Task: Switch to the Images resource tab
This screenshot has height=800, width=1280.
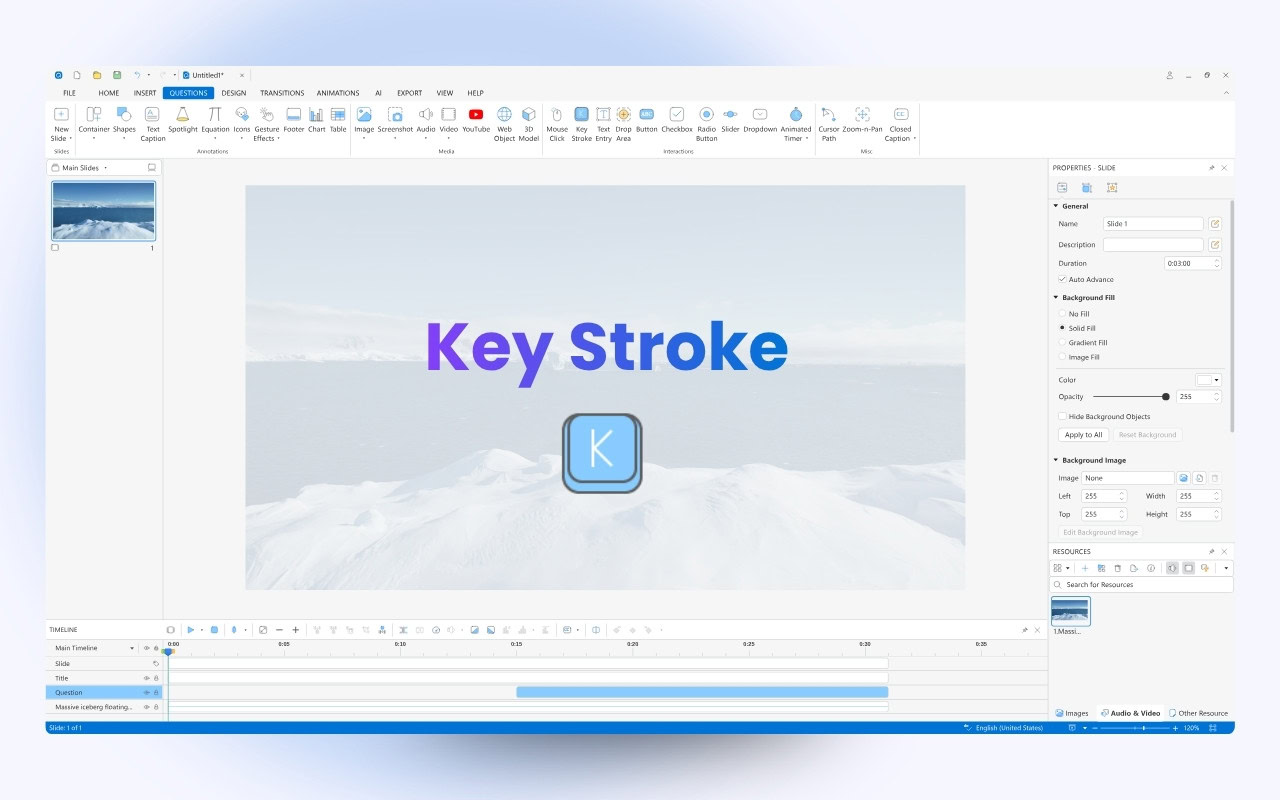Action: 1071,713
